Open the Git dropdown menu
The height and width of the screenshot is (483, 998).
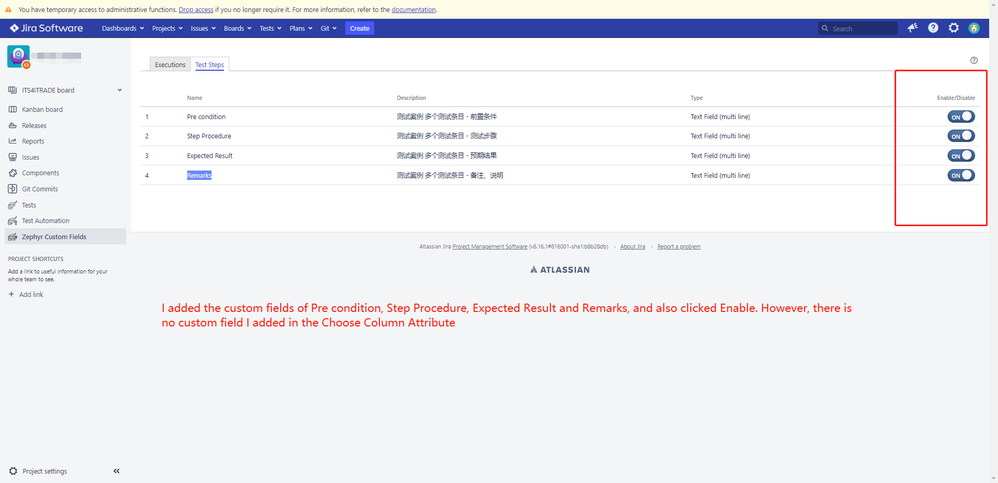tap(328, 29)
